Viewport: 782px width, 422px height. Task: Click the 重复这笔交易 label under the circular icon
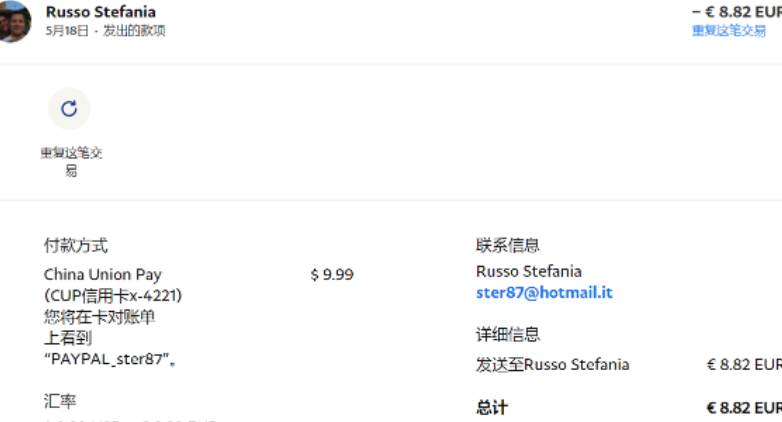[71, 162]
